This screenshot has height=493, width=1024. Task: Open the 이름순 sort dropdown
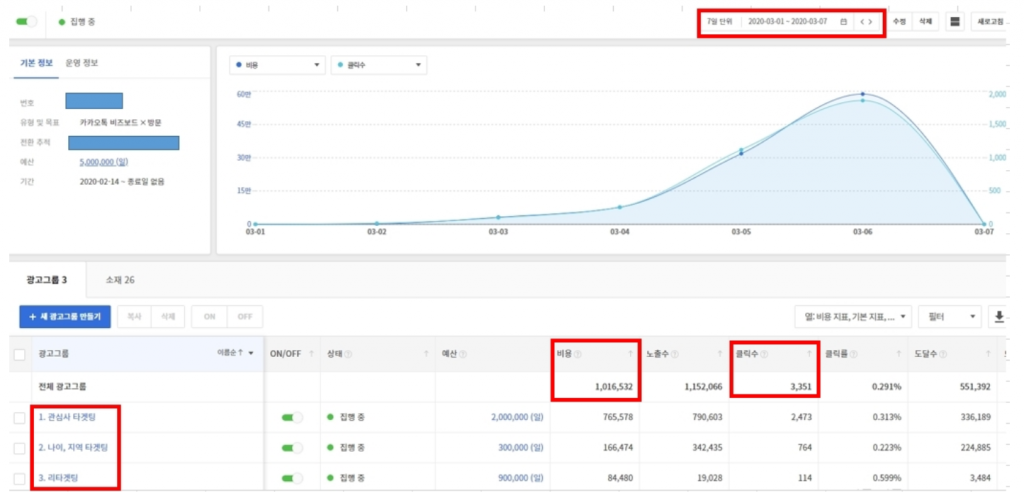coord(236,353)
